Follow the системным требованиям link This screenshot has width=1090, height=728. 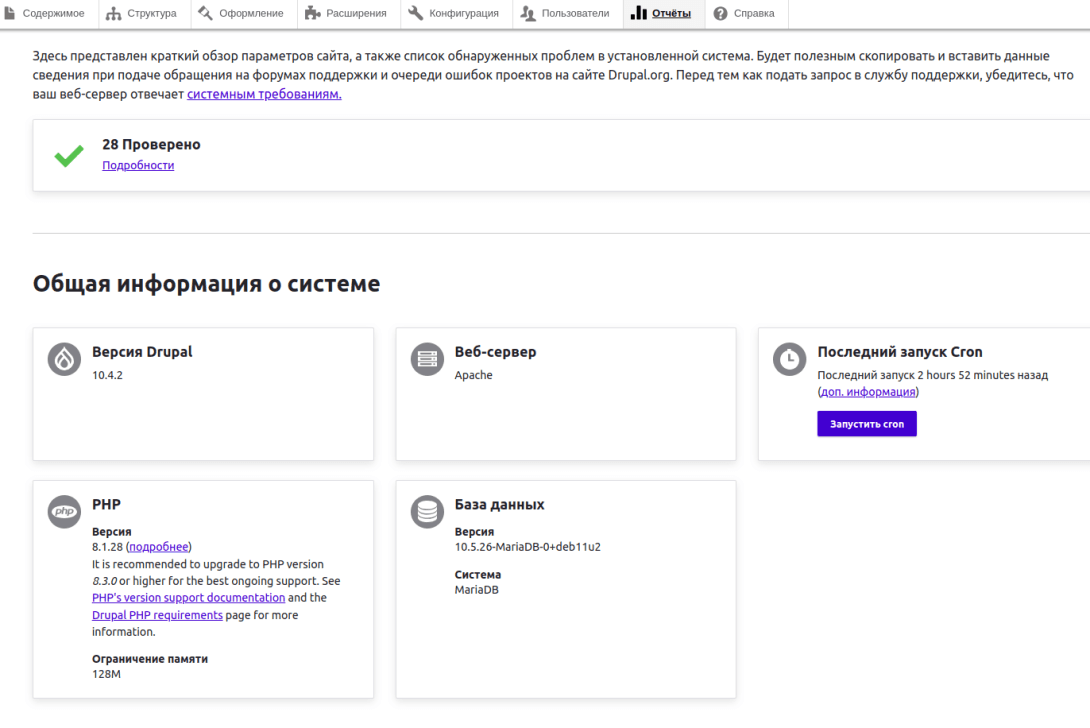(x=264, y=94)
